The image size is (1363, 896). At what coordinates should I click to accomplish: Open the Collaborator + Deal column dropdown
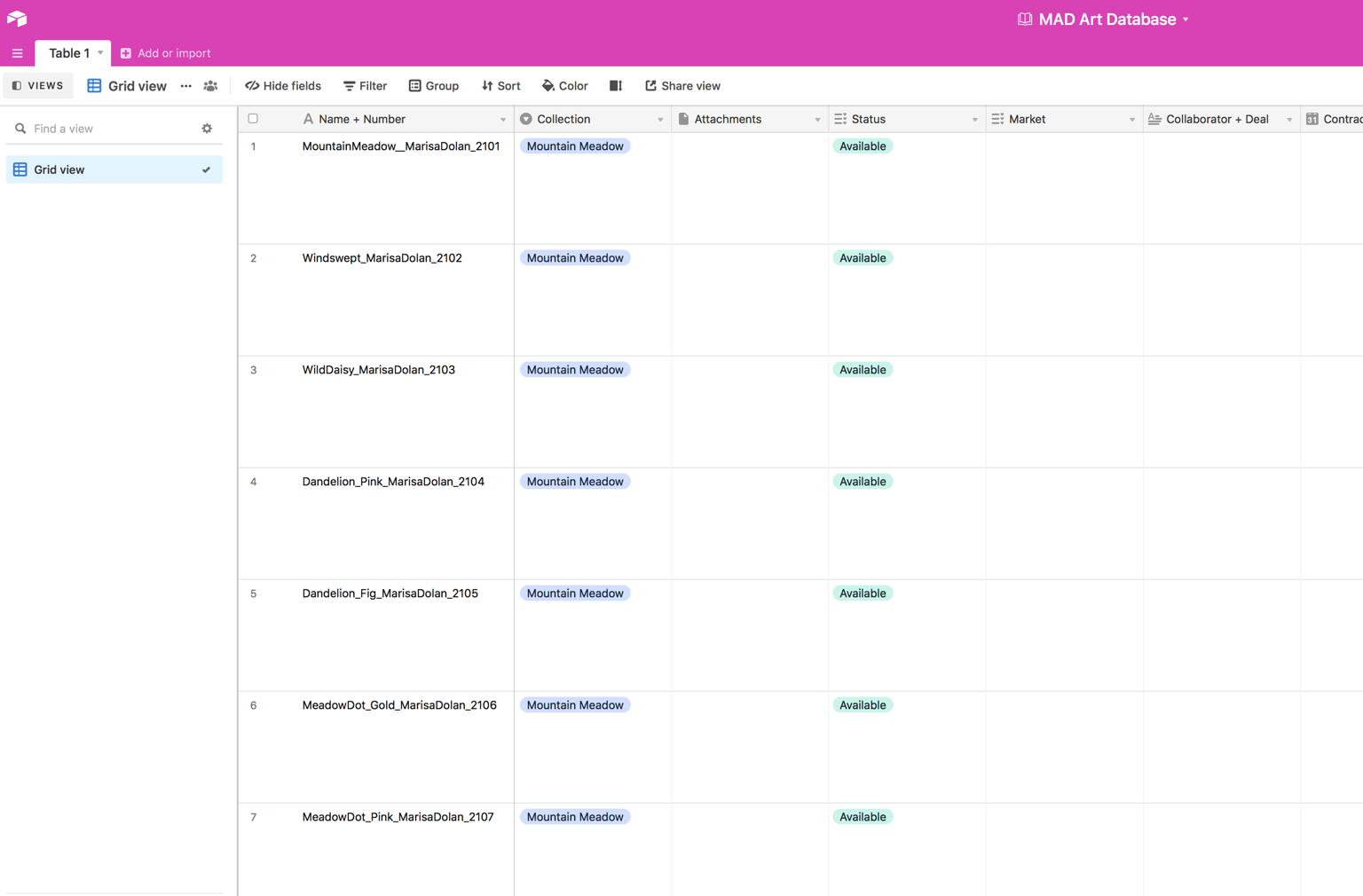click(x=1289, y=120)
